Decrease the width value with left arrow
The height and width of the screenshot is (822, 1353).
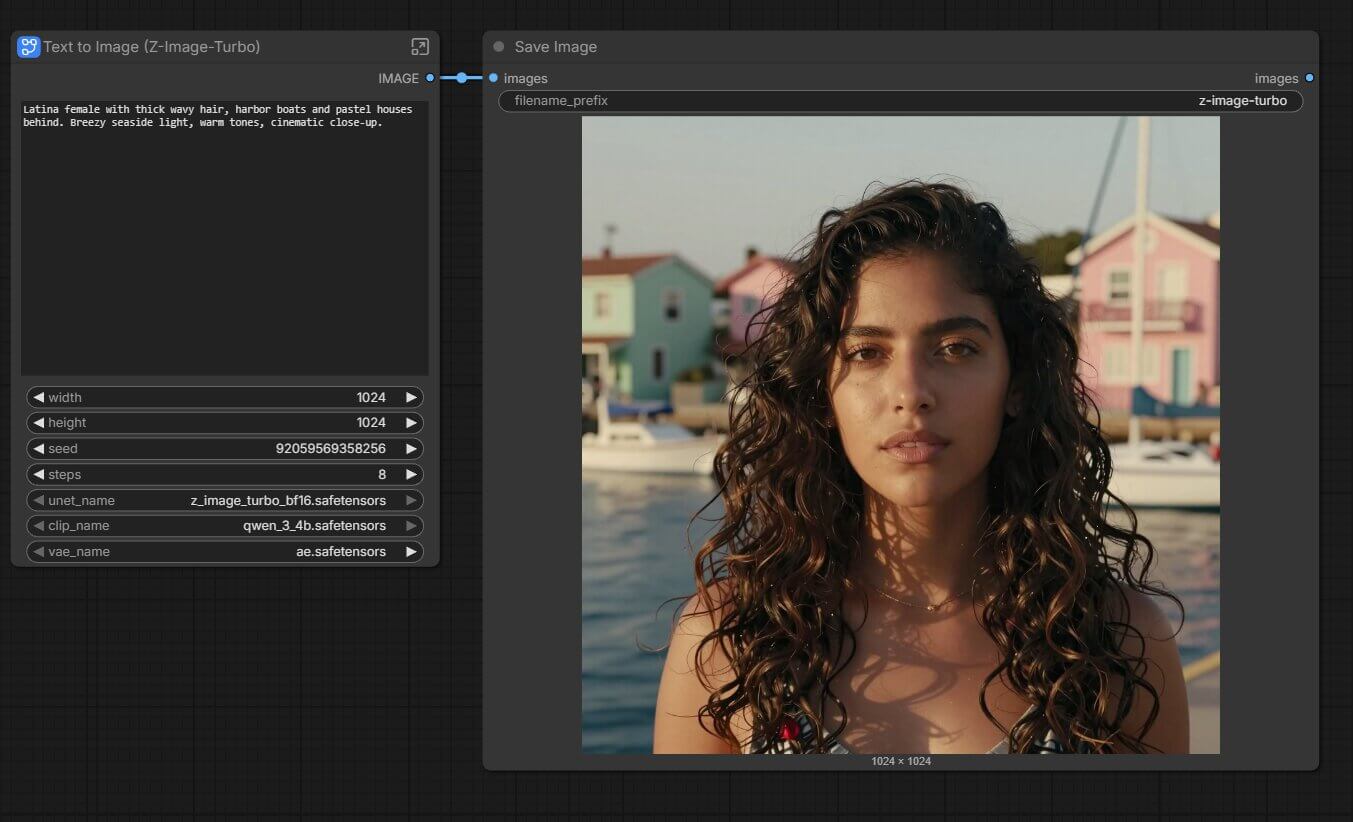point(39,397)
